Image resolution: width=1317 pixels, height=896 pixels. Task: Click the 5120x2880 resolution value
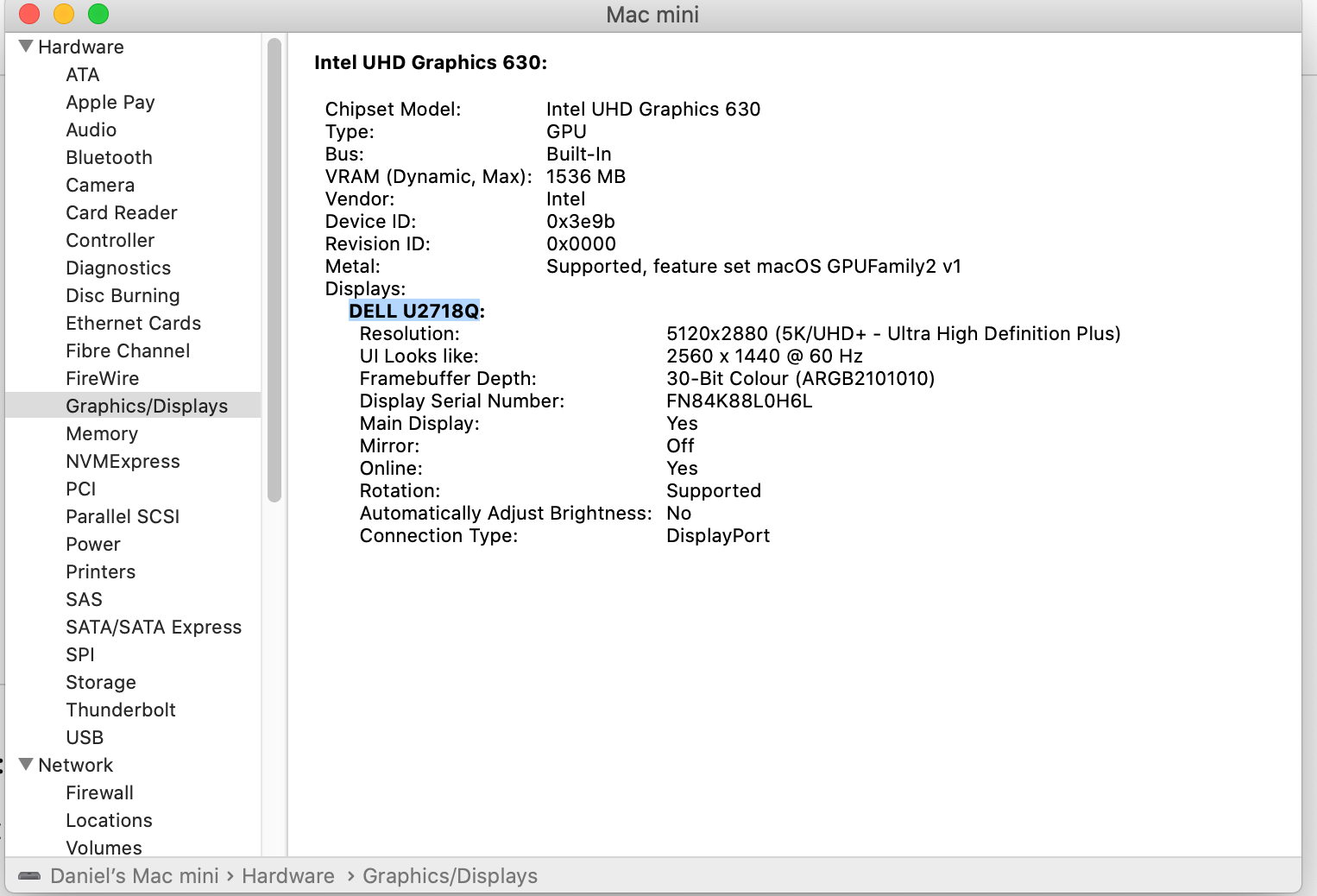tap(893, 333)
